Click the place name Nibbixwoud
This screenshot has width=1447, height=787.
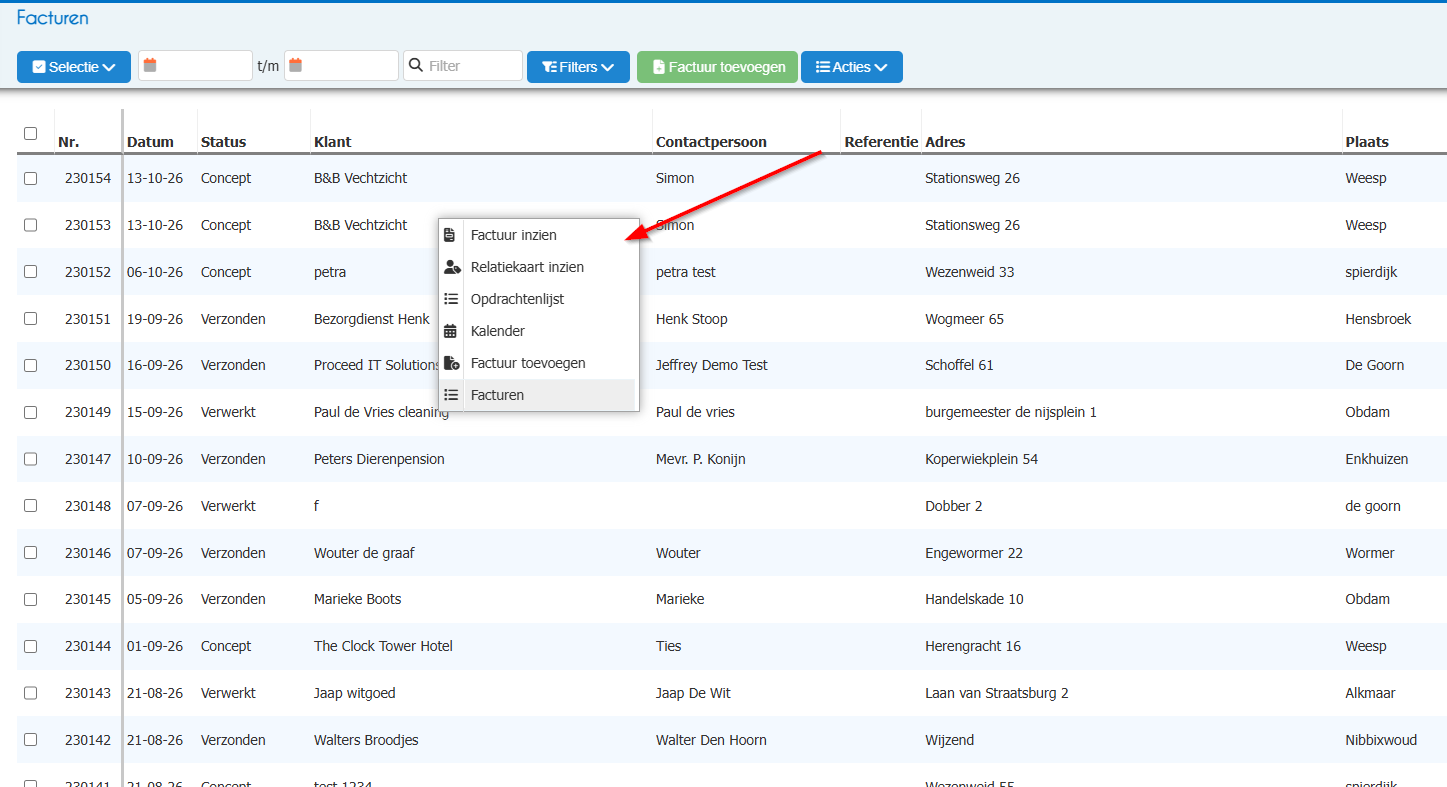(x=1381, y=740)
